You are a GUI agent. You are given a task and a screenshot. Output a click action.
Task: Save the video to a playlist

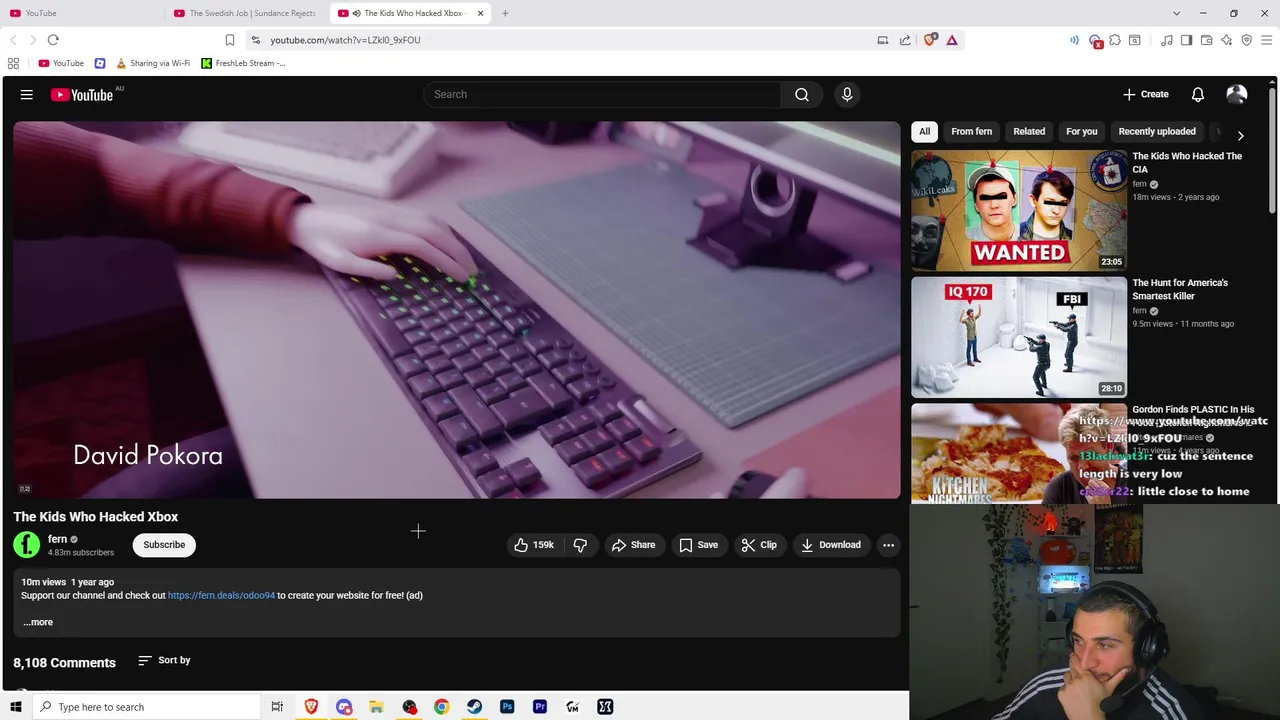(x=698, y=545)
